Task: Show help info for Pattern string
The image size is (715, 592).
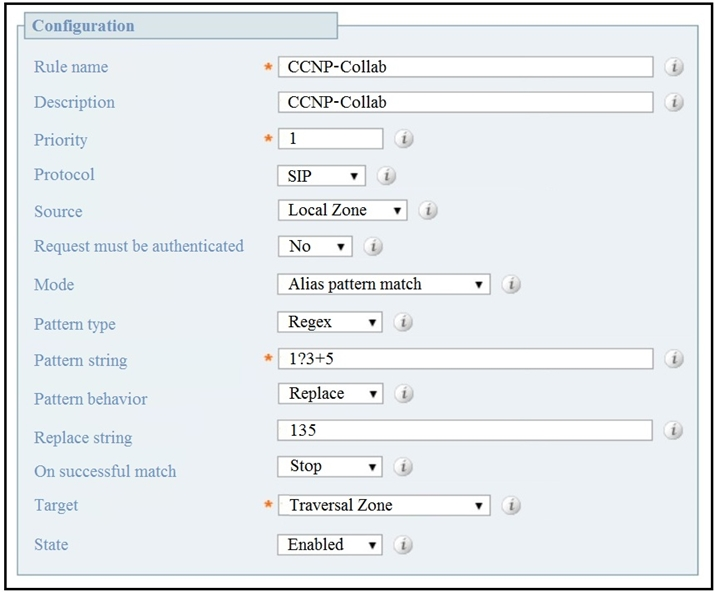Action: point(674,358)
